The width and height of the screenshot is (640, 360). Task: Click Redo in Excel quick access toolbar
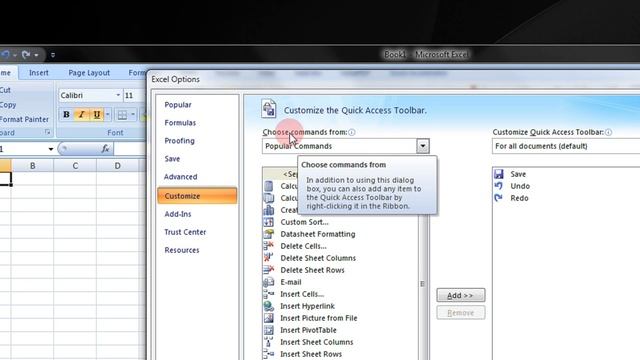tap(26, 54)
